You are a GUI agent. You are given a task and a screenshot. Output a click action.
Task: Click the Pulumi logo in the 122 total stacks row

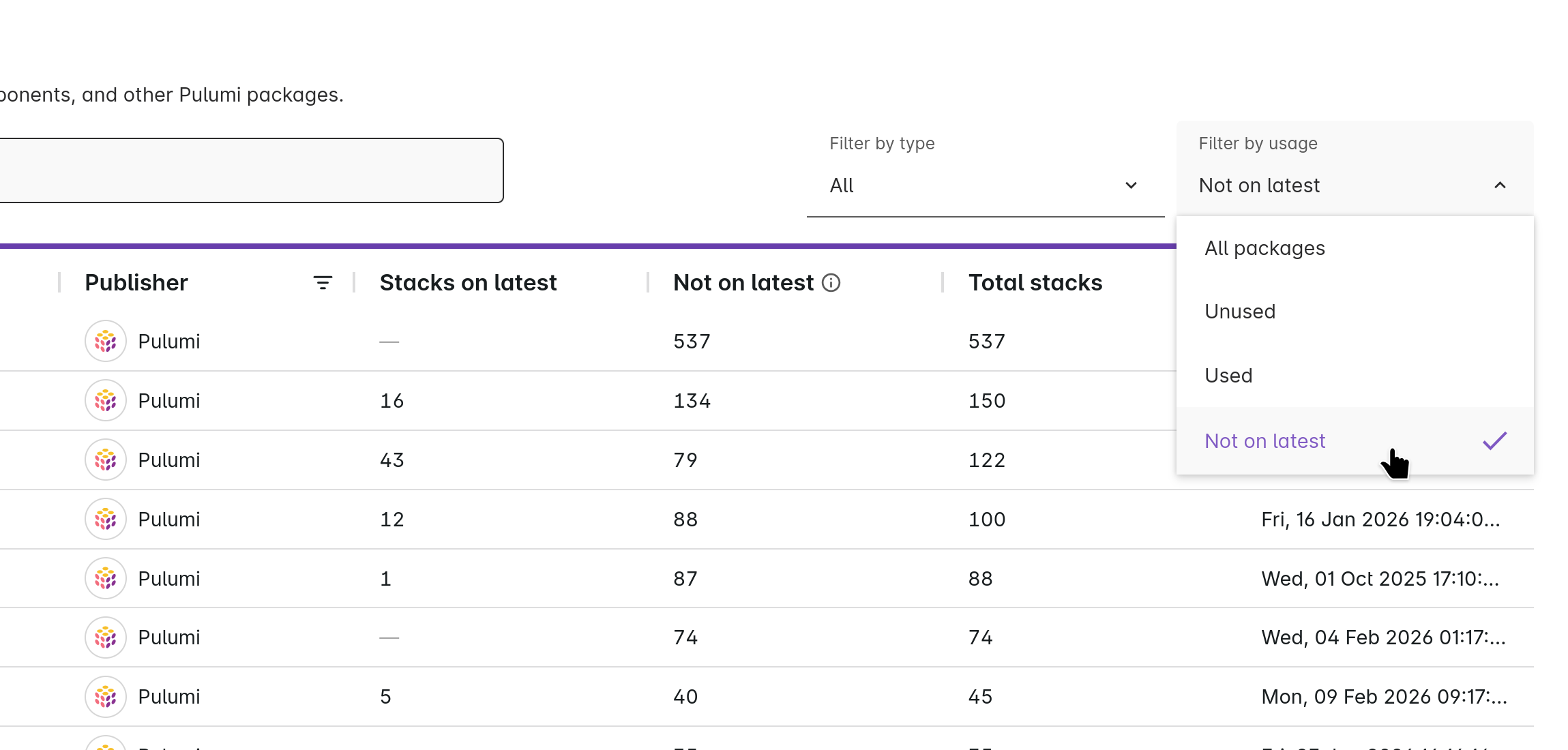click(106, 460)
